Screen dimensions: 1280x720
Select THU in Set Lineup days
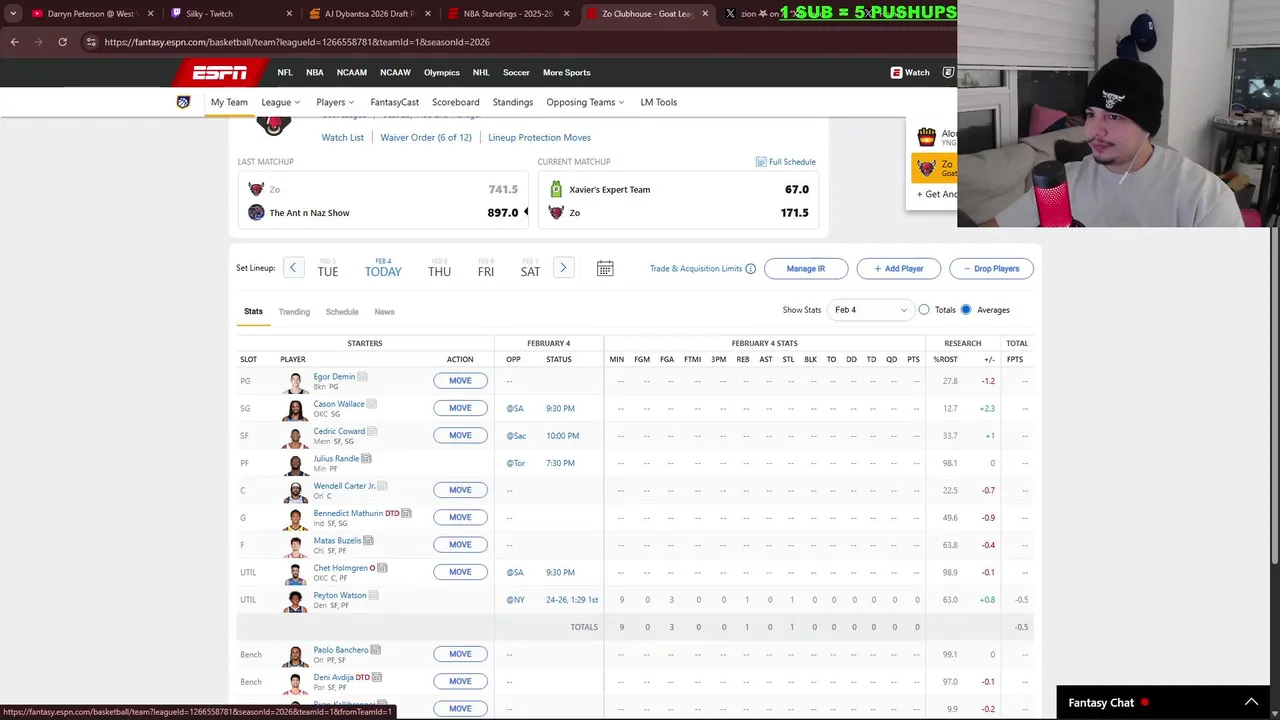click(x=439, y=268)
